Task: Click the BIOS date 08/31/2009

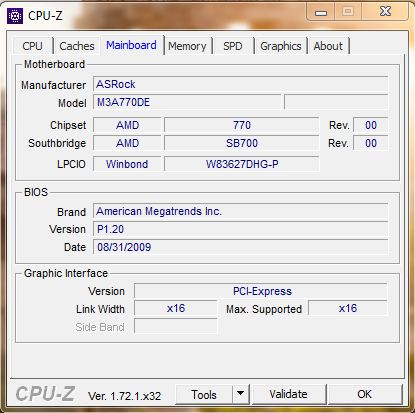Action: click(241, 247)
